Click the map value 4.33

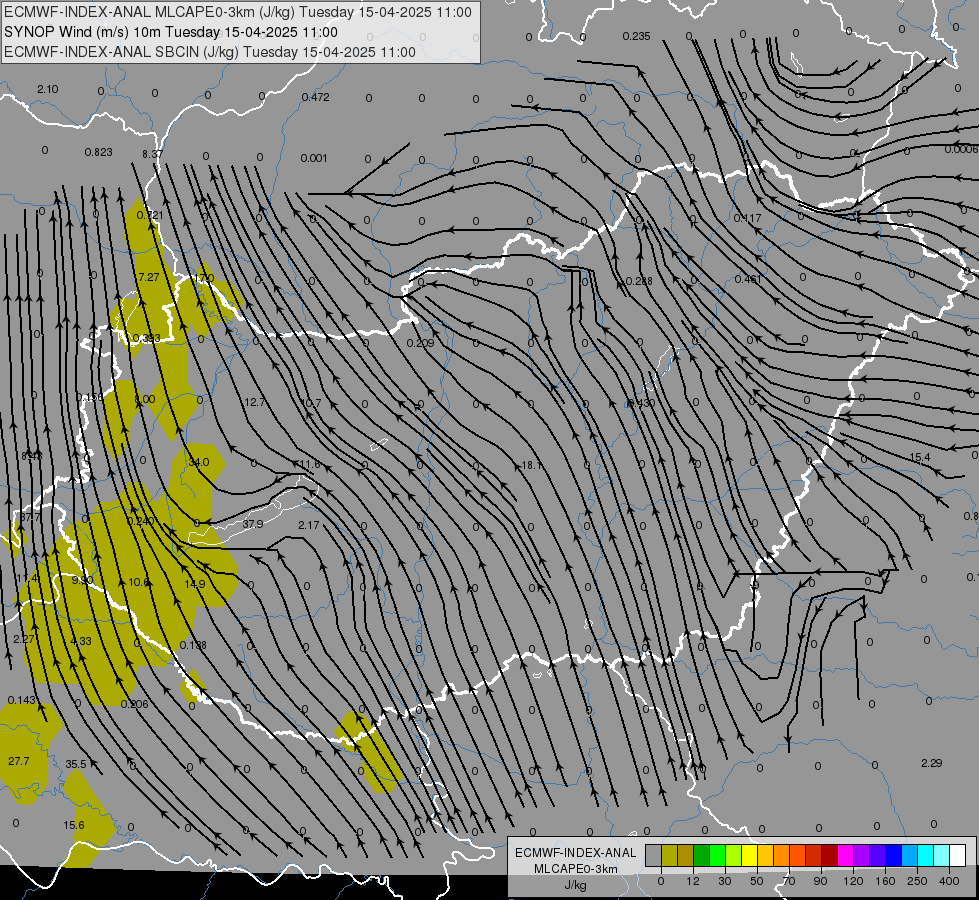click(81, 641)
